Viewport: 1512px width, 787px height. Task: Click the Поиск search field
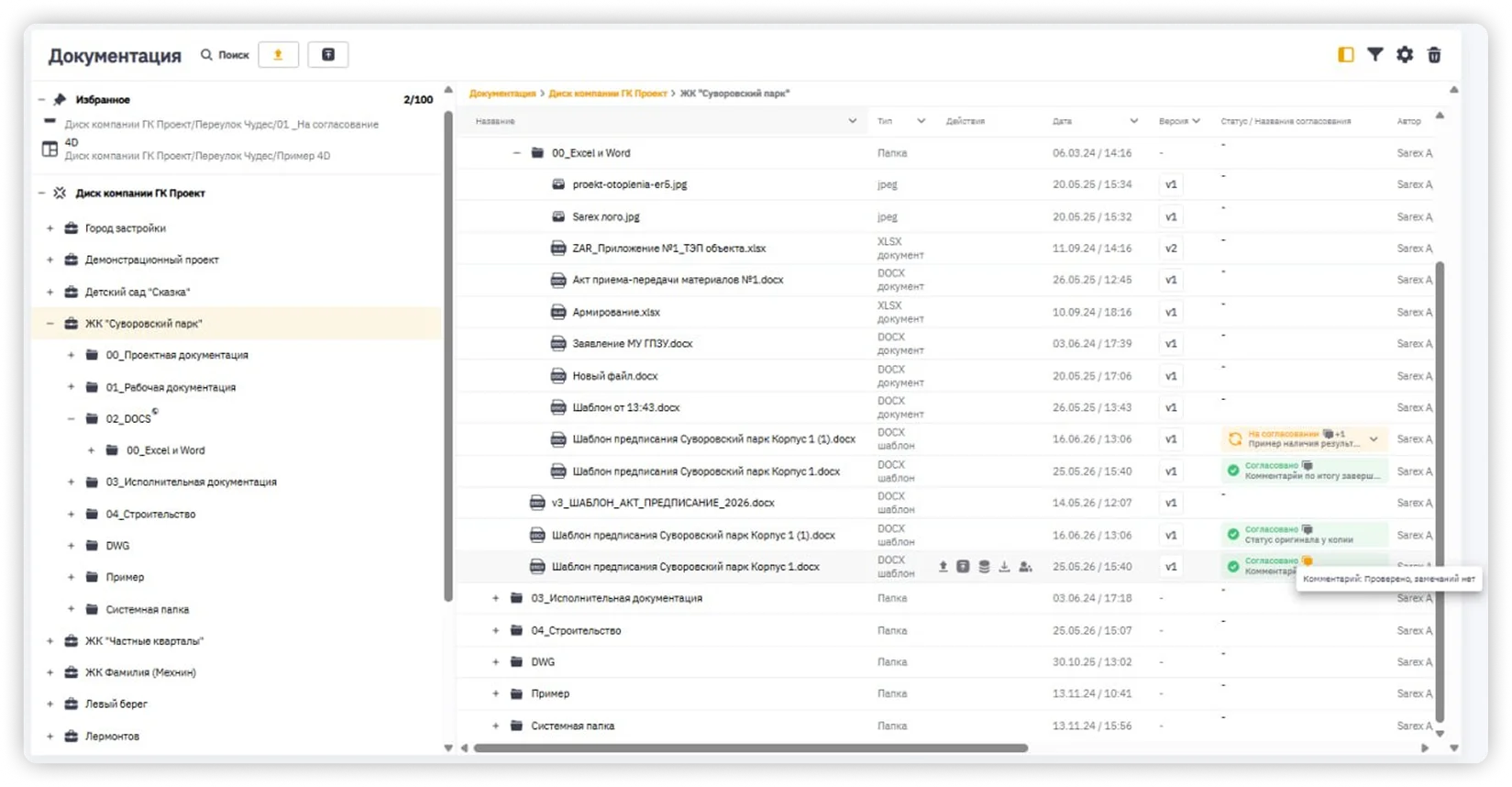(x=226, y=55)
